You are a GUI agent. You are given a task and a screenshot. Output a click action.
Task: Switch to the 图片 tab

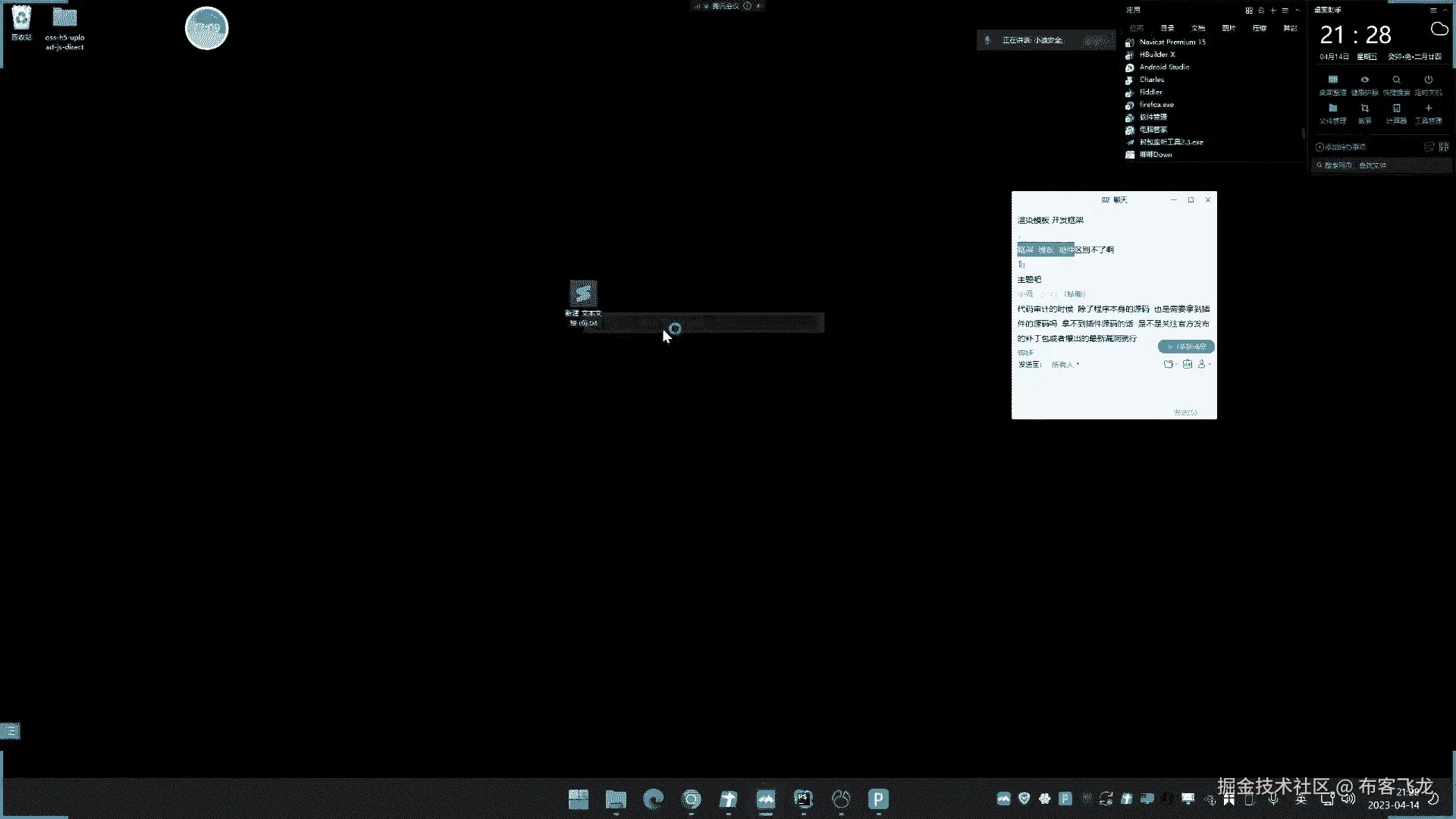coord(1228,28)
